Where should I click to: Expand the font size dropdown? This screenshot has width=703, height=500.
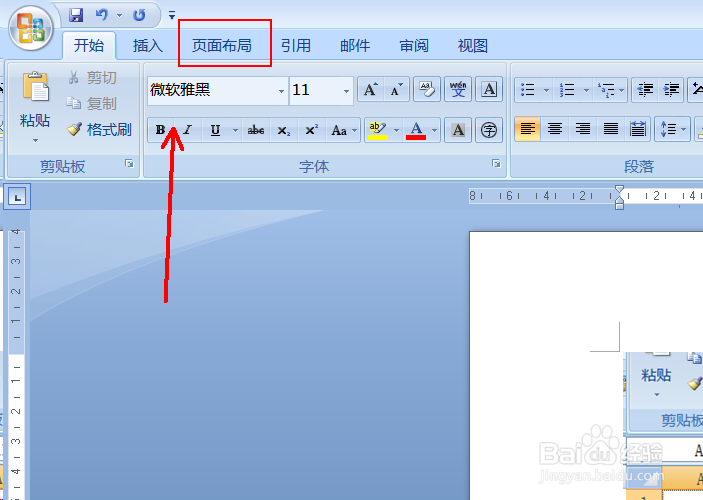pyautogui.click(x=346, y=91)
